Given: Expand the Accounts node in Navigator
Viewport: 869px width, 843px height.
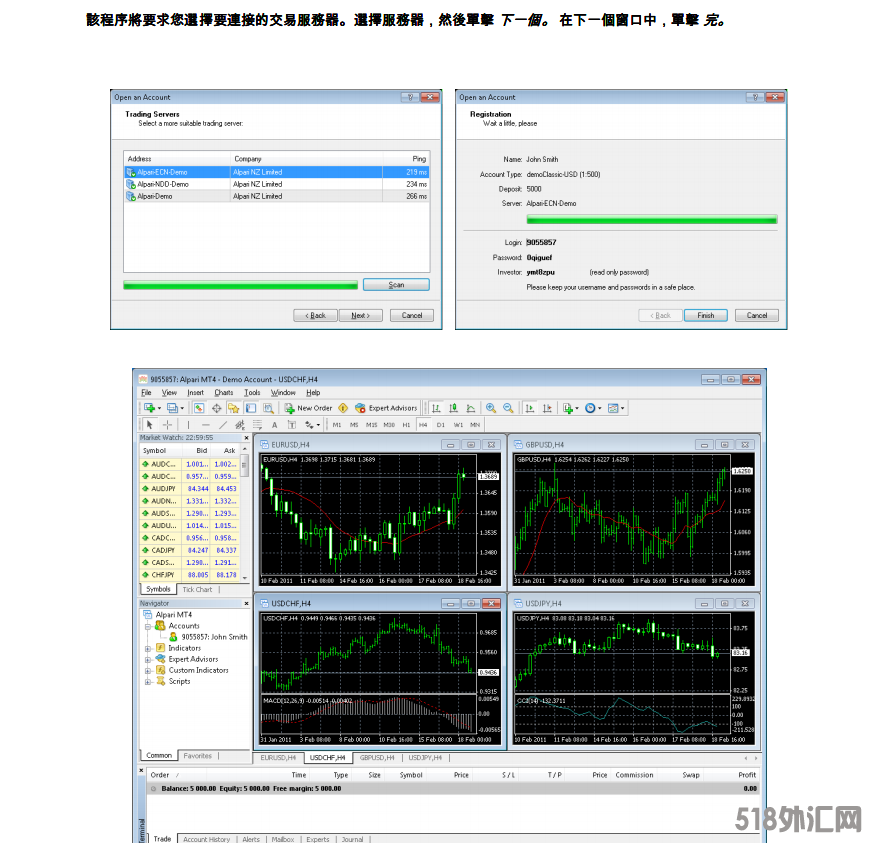Looking at the screenshot, I should tap(148, 627).
